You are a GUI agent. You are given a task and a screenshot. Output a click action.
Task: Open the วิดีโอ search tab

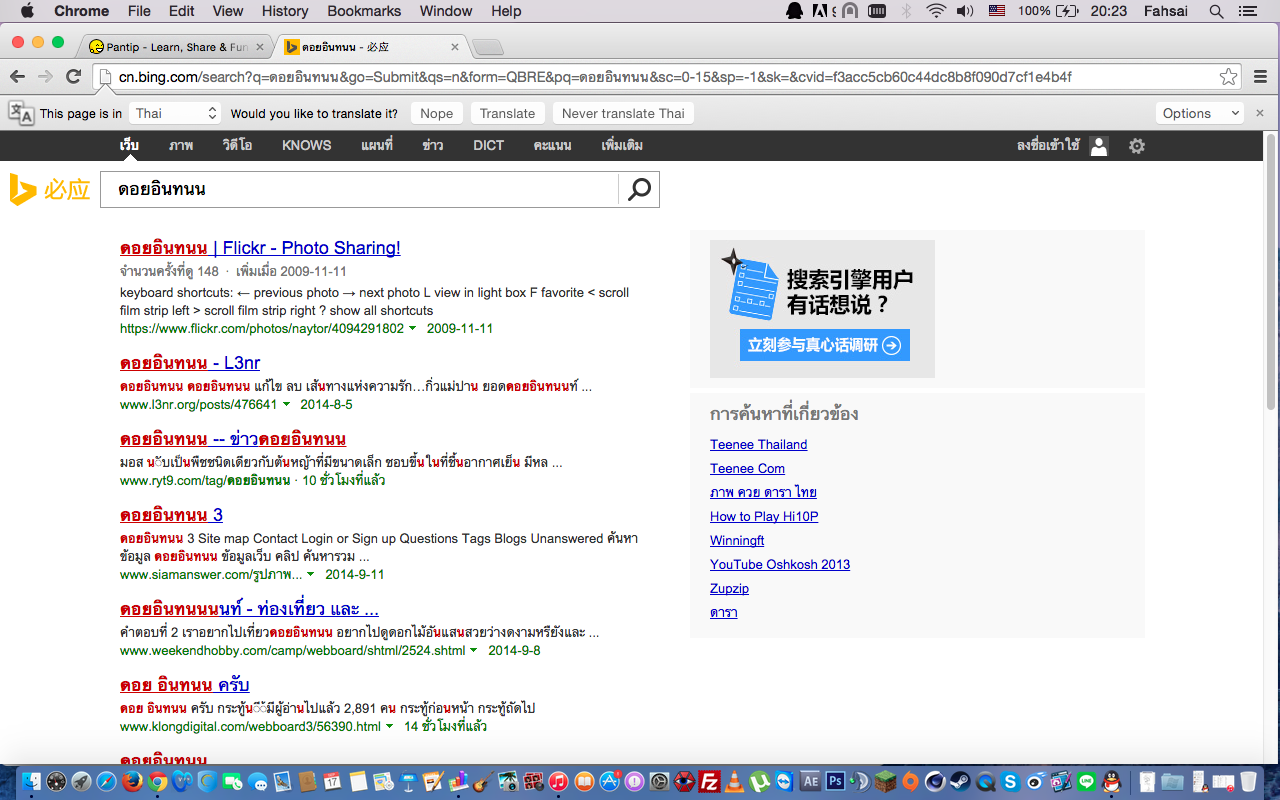tap(237, 145)
